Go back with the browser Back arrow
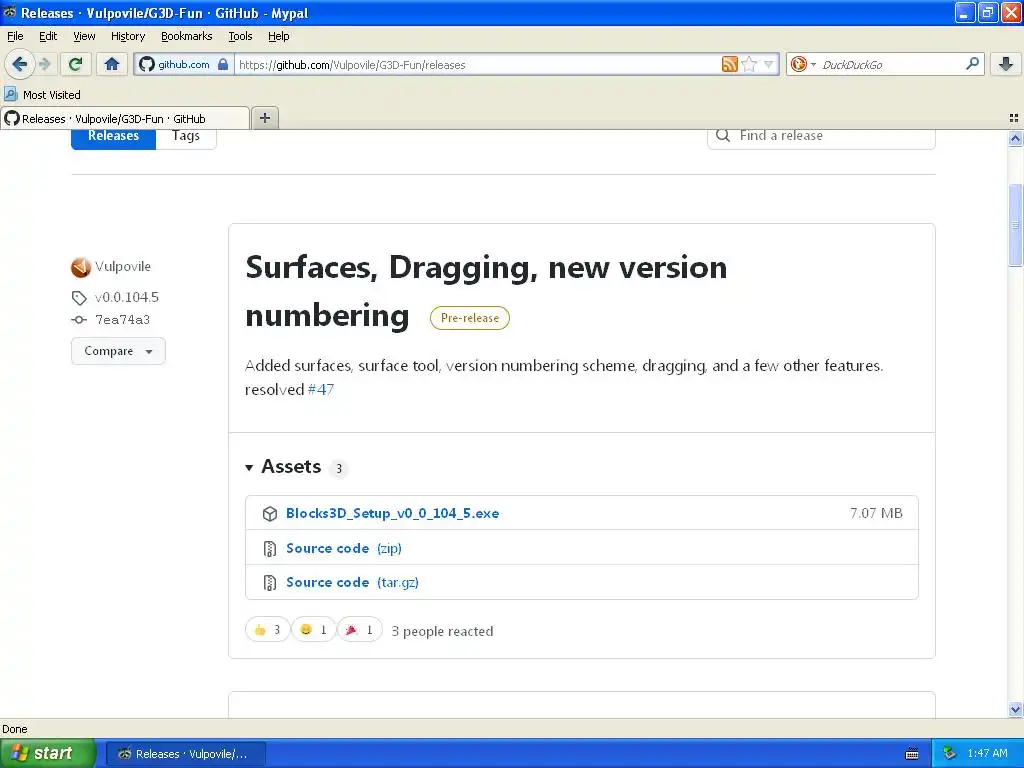This screenshot has height=768, width=1024. point(19,64)
